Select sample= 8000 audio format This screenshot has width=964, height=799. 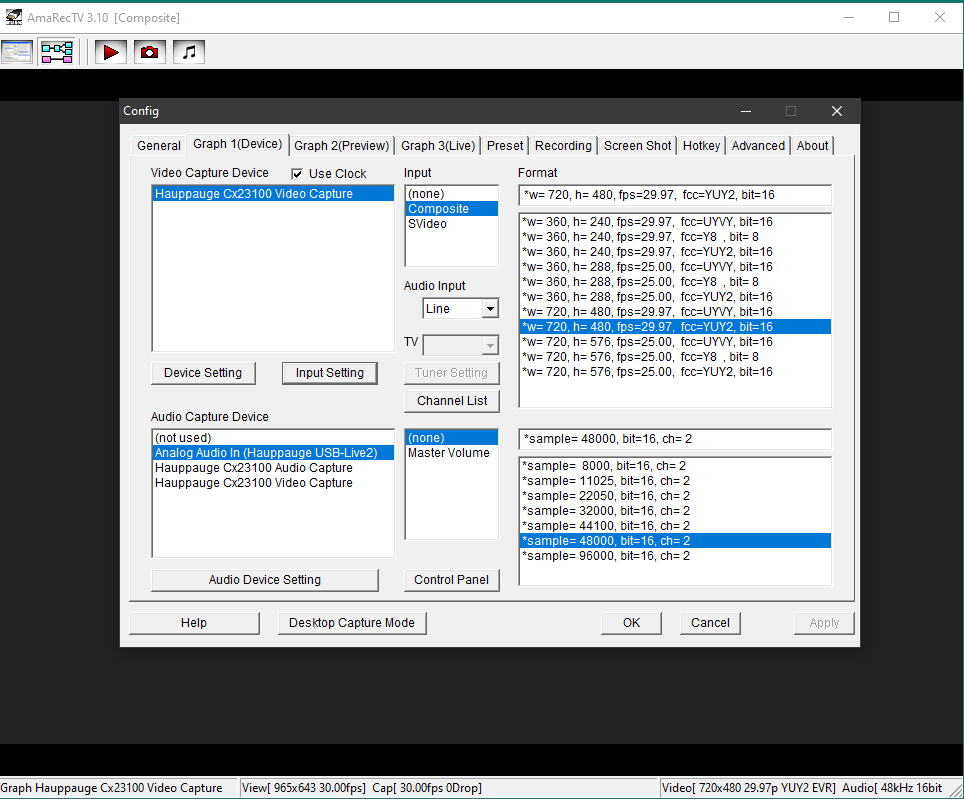point(675,466)
